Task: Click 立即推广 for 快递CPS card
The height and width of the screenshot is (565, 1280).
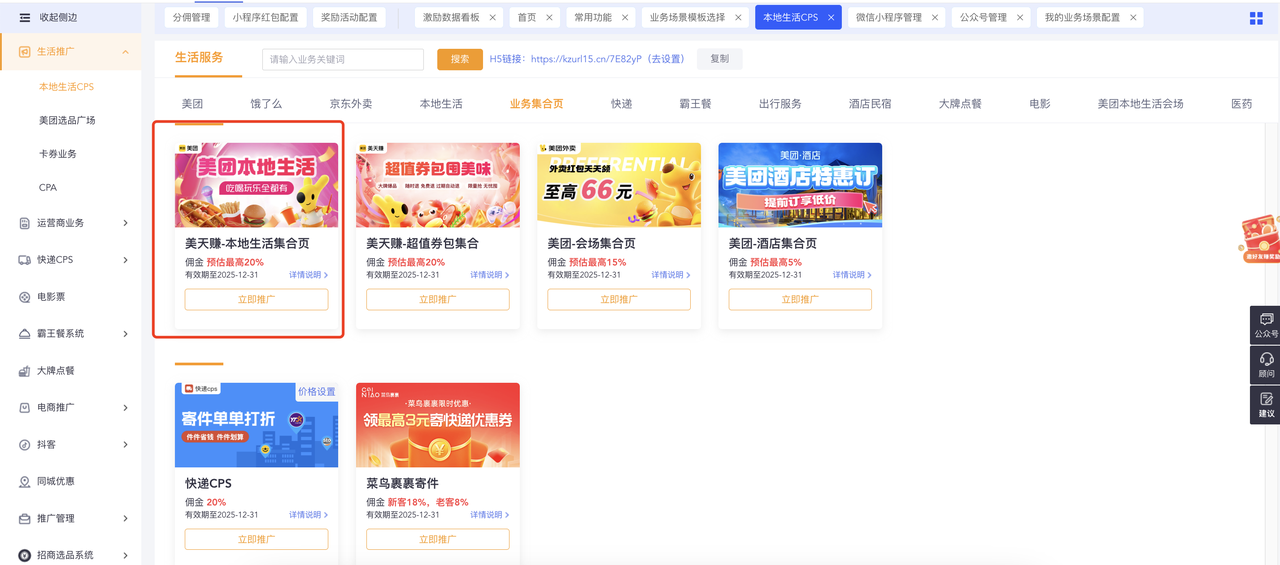Action: (256, 539)
